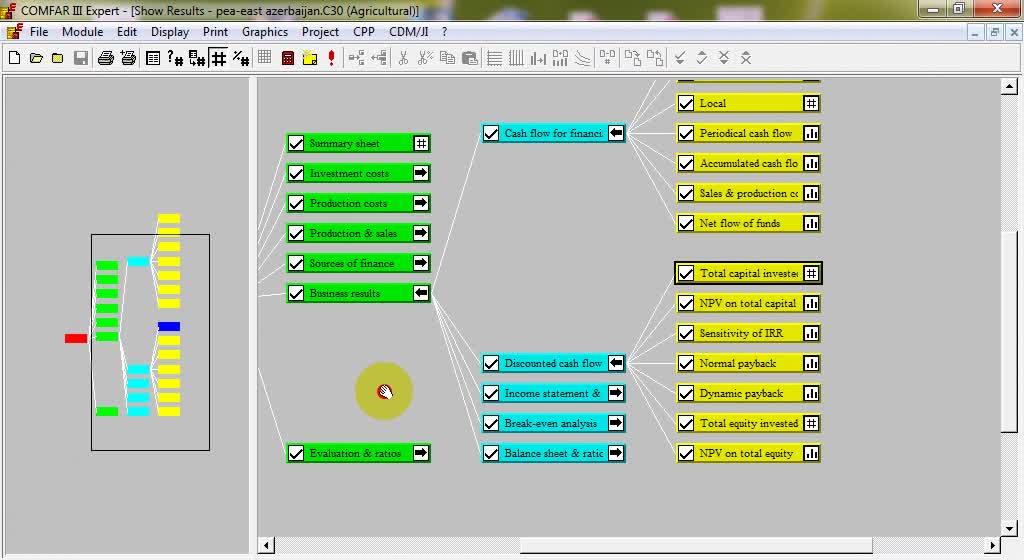Open the Module menu
The height and width of the screenshot is (560, 1024).
point(82,32)
